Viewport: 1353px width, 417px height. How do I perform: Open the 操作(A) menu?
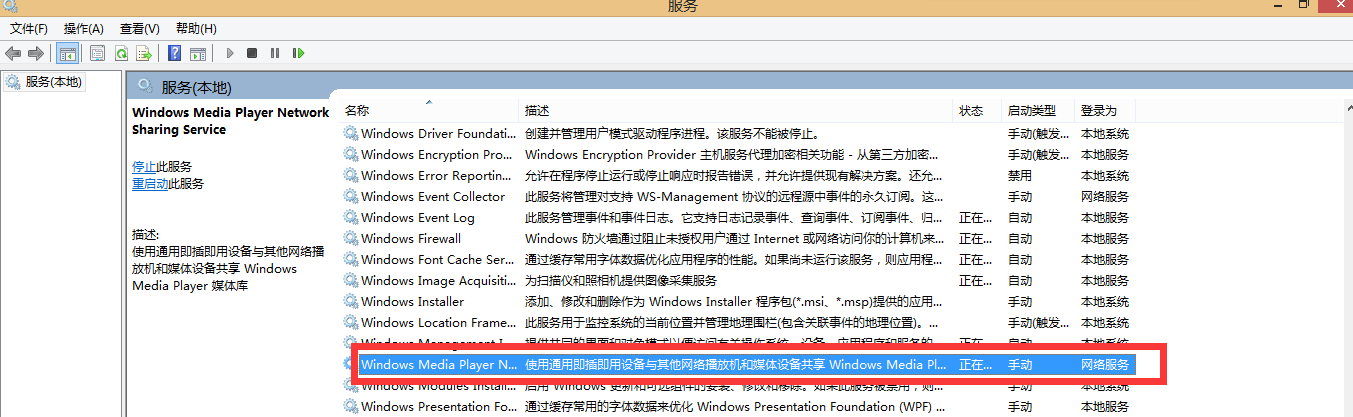tap(83, 29)
